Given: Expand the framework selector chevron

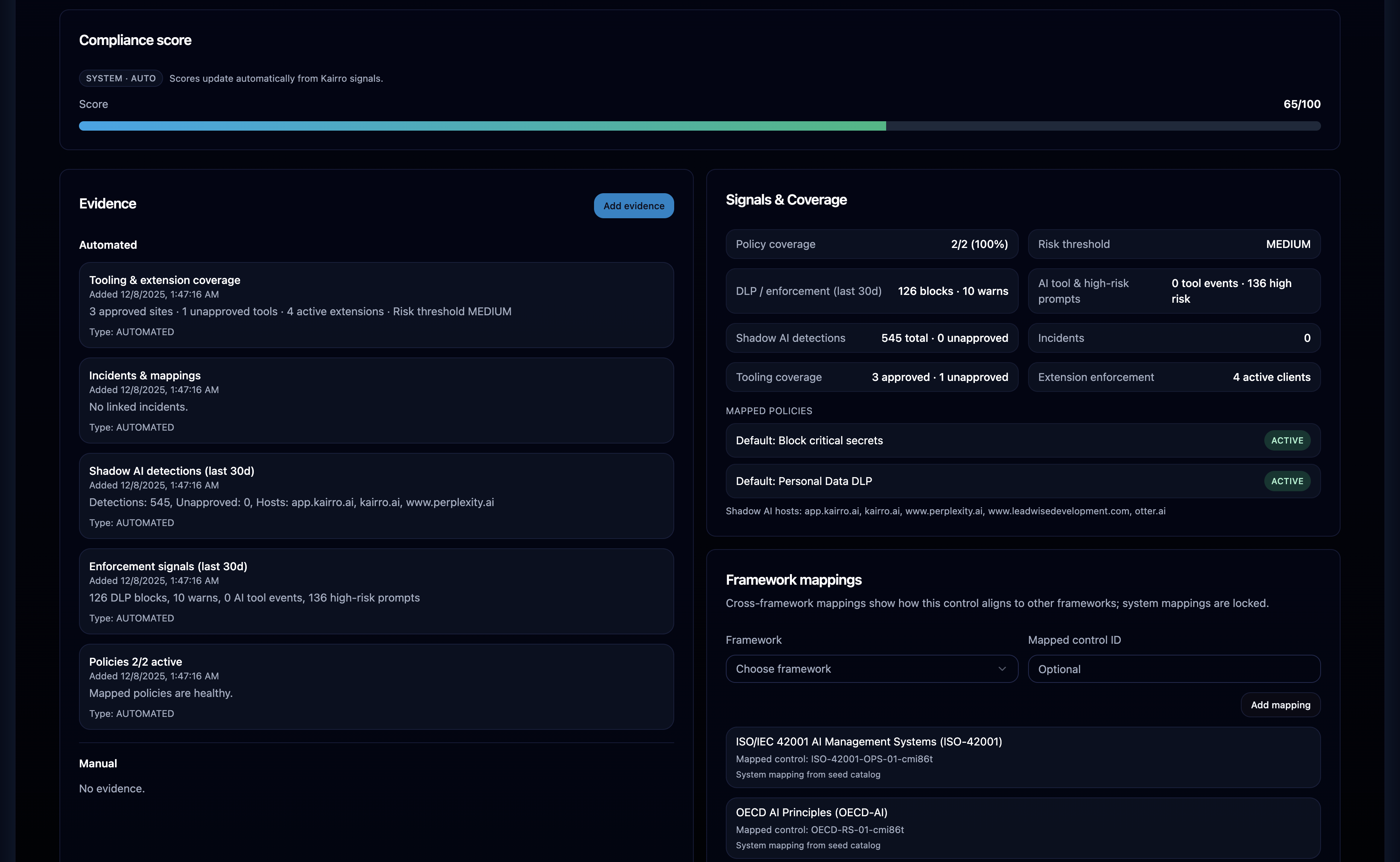Looking at the screenshot, I should coord(1003,668).
